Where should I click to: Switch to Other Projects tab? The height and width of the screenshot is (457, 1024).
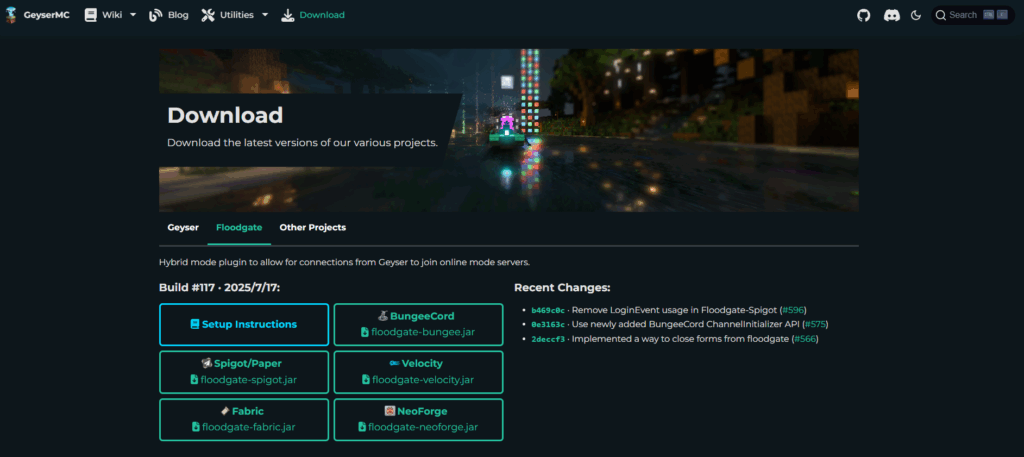click(313, 227)
